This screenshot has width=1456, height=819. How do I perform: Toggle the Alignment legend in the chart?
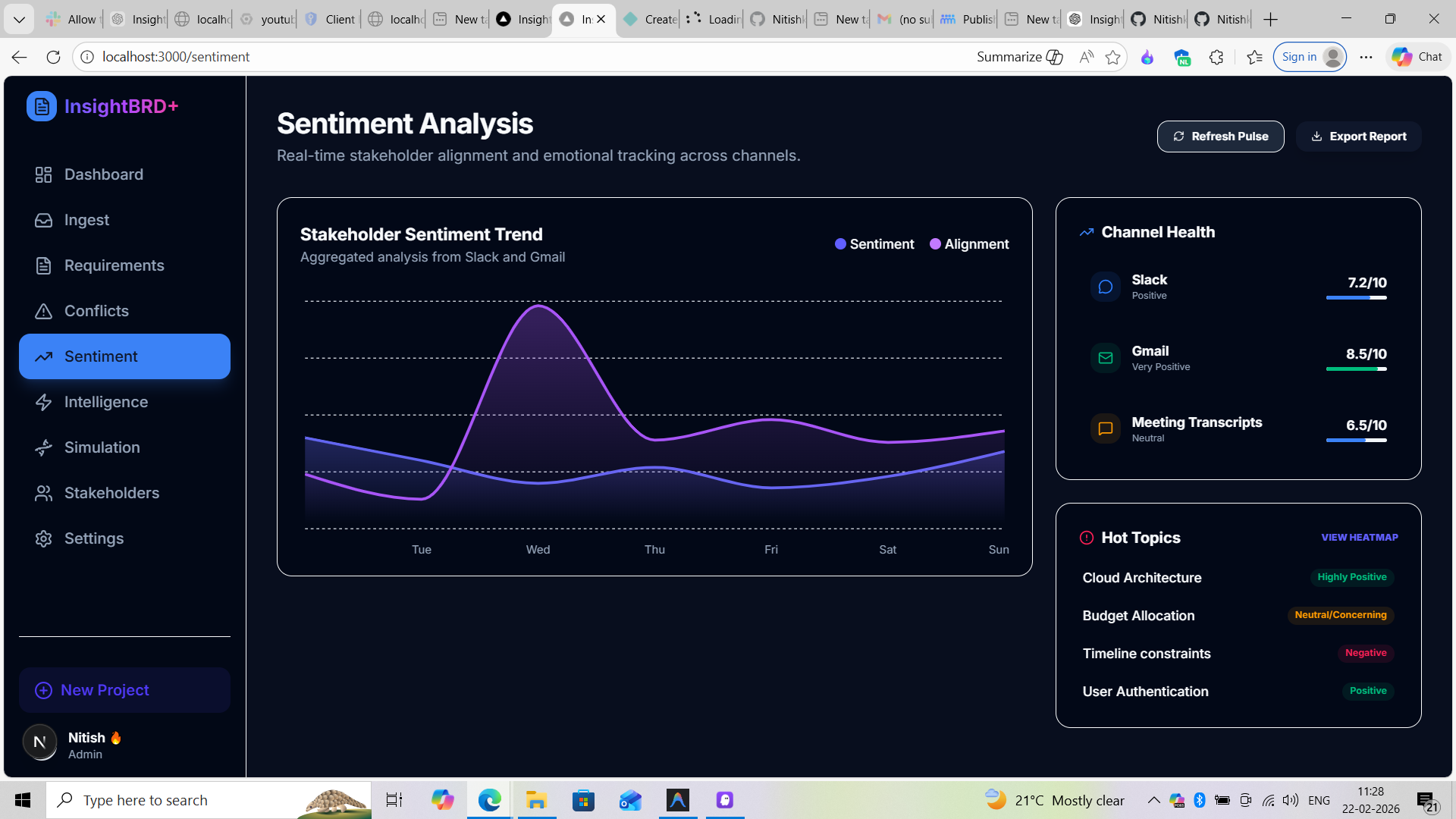(x=968, y=243)
